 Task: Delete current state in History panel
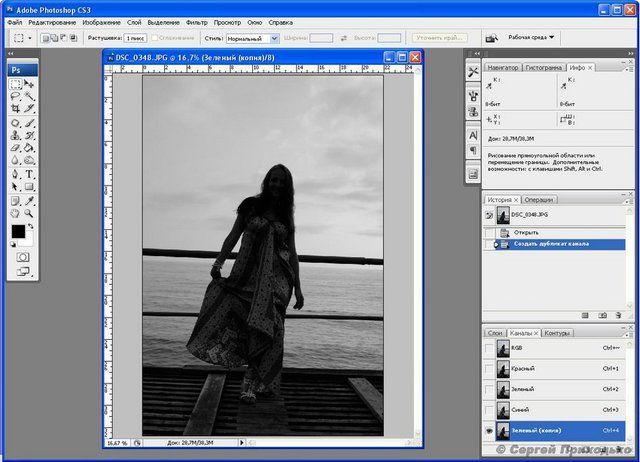619,314
